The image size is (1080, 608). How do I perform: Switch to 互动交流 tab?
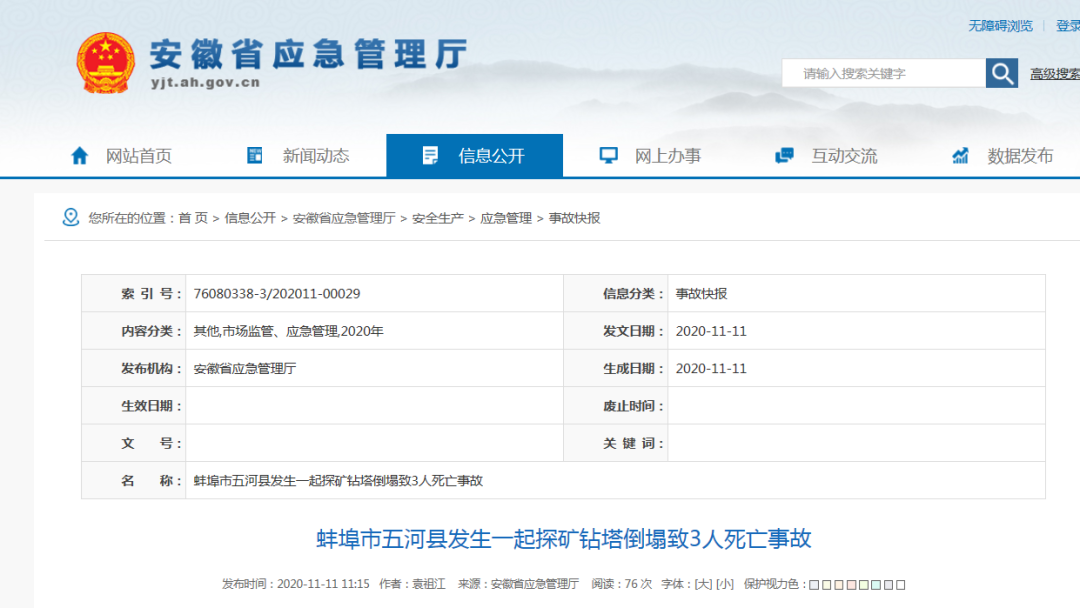tap(827, 156)
